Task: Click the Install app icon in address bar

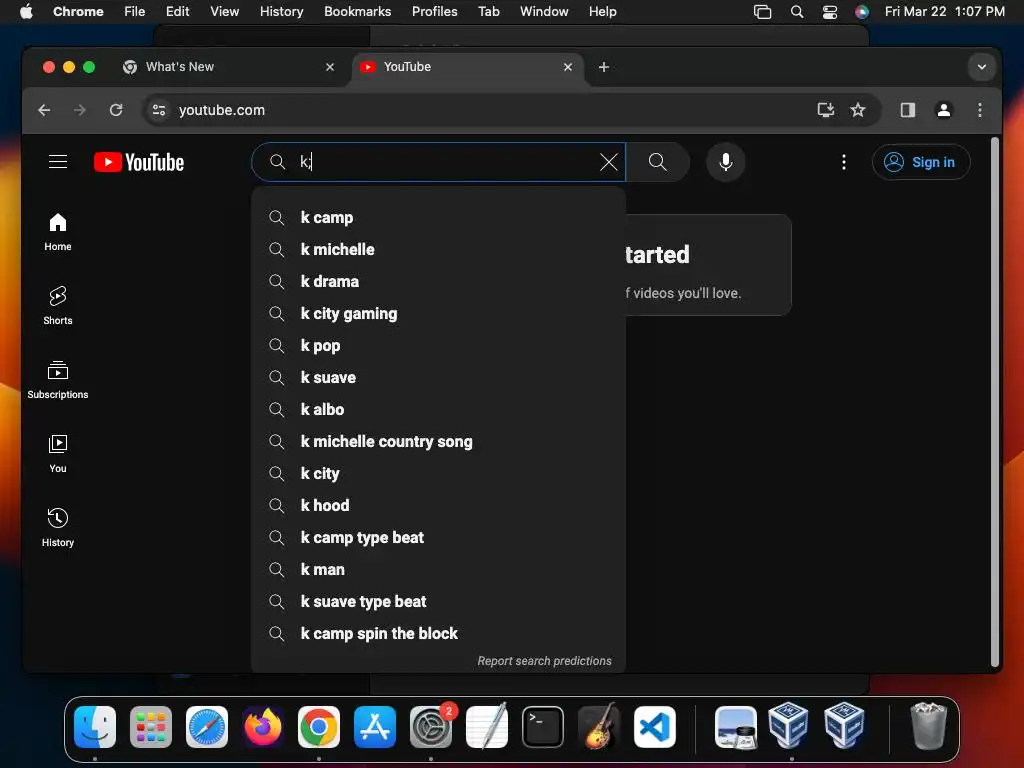Action: tap(825, 110)
